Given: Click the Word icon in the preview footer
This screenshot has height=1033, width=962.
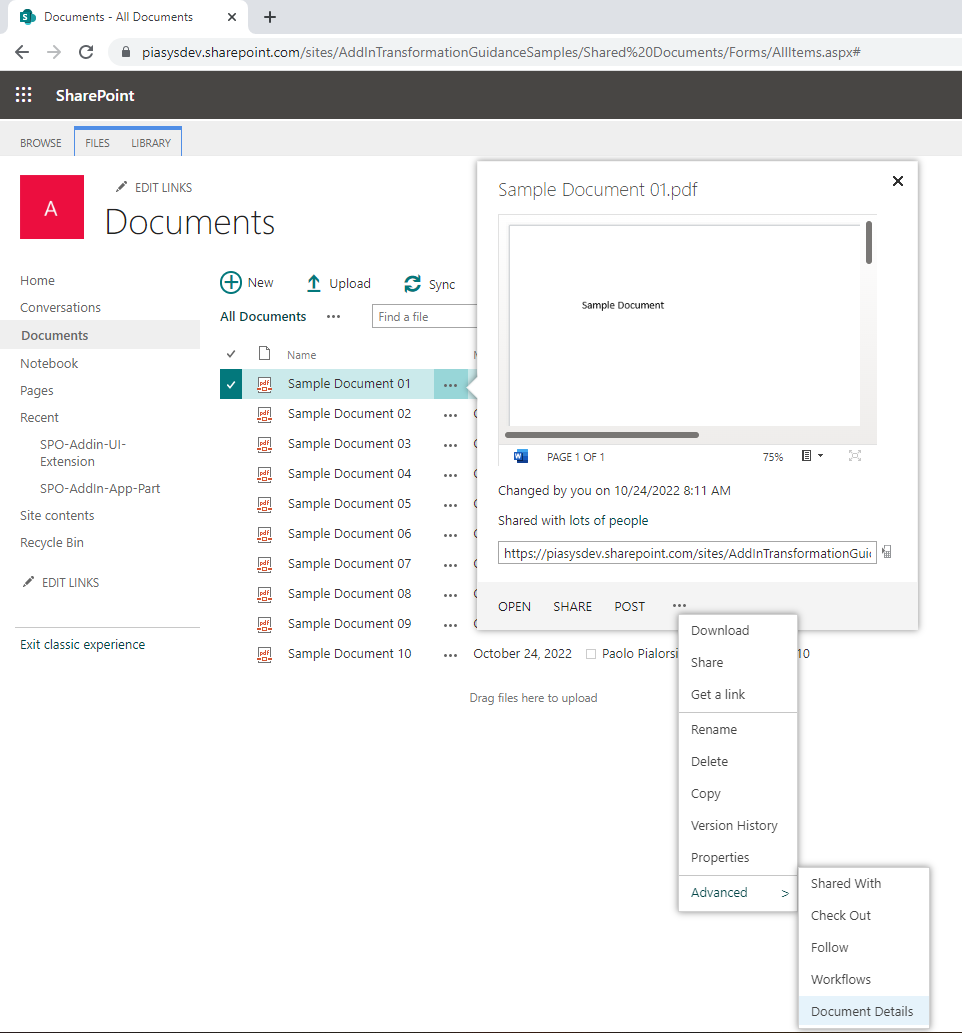Looking at the screenshot, I should (520, 456).
